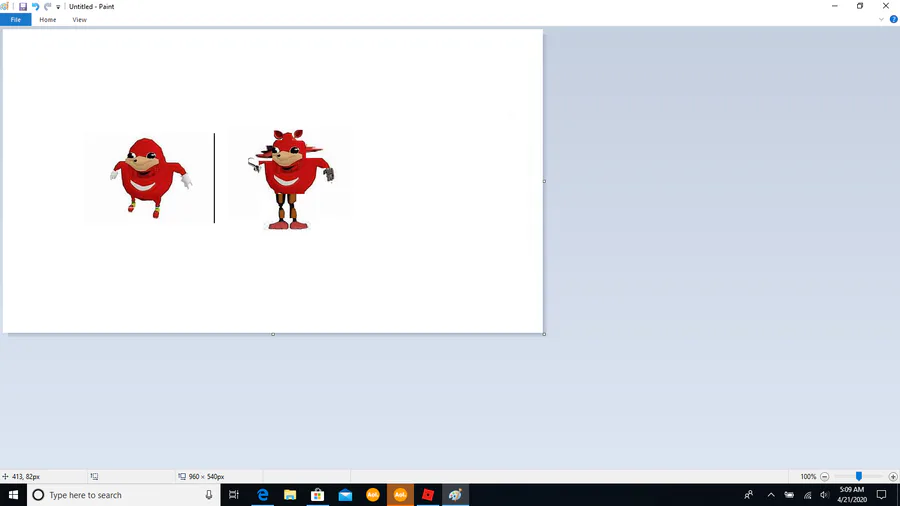Screen dimensions: 900x506
Task: Open the Customize Quick Access Toolbar dropdown
Action: tap(58, 7)
